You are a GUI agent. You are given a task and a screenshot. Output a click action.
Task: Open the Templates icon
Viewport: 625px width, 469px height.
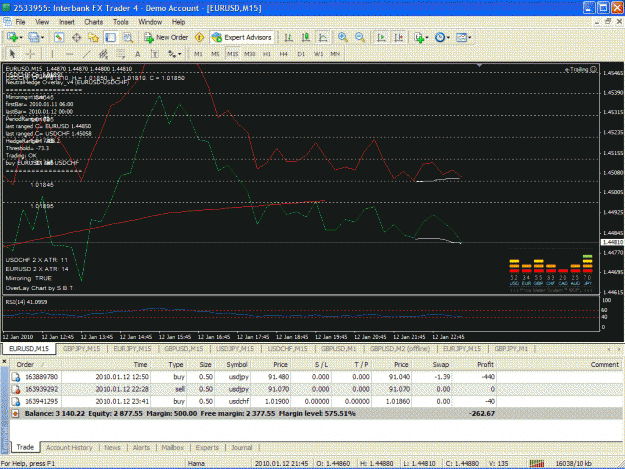(461, 37)
